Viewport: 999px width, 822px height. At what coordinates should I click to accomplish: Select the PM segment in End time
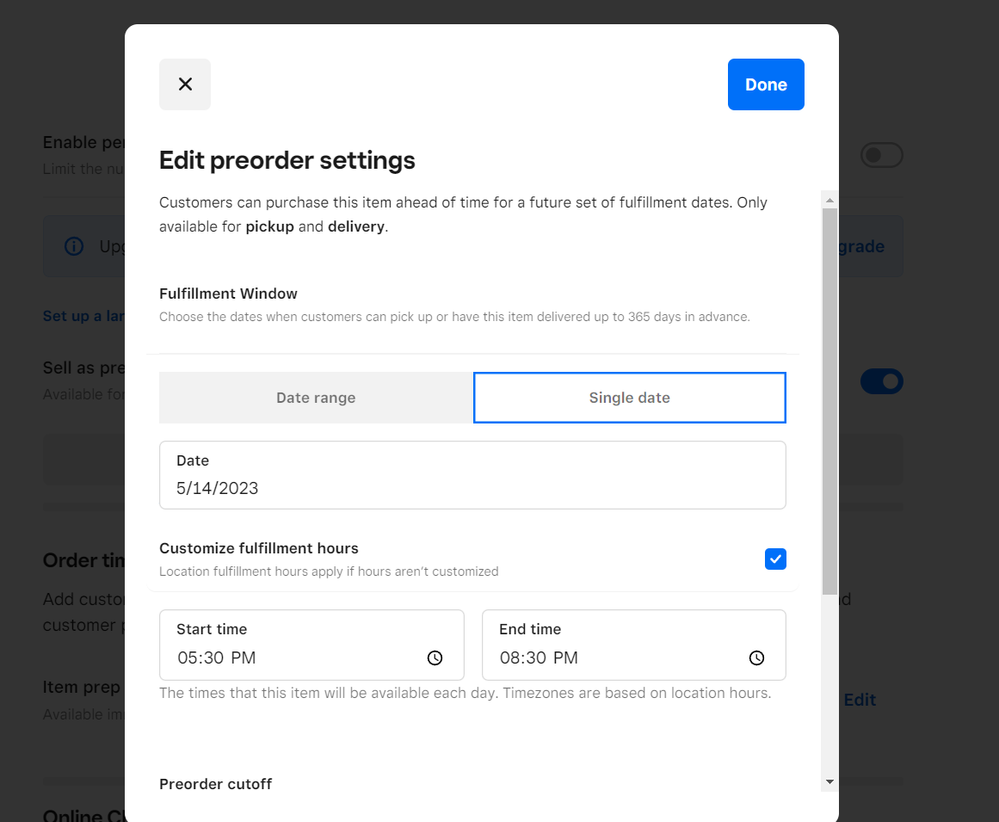tap(566, 658)
